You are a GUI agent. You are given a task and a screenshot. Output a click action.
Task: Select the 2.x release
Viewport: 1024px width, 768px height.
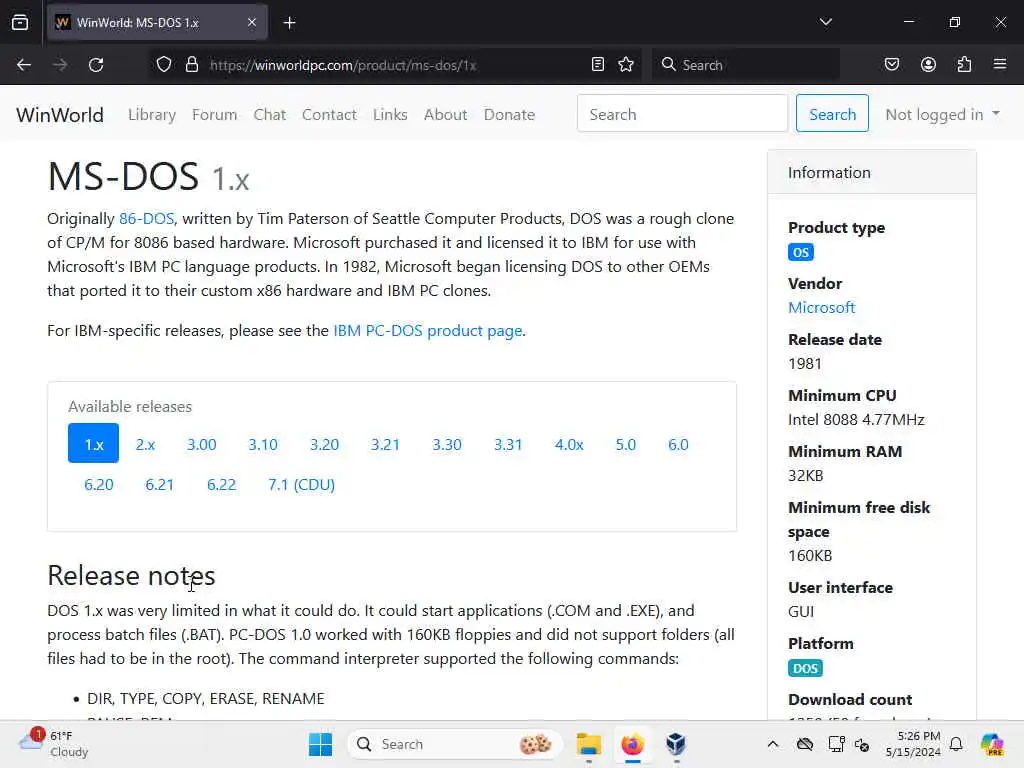(x=145, y=445)
